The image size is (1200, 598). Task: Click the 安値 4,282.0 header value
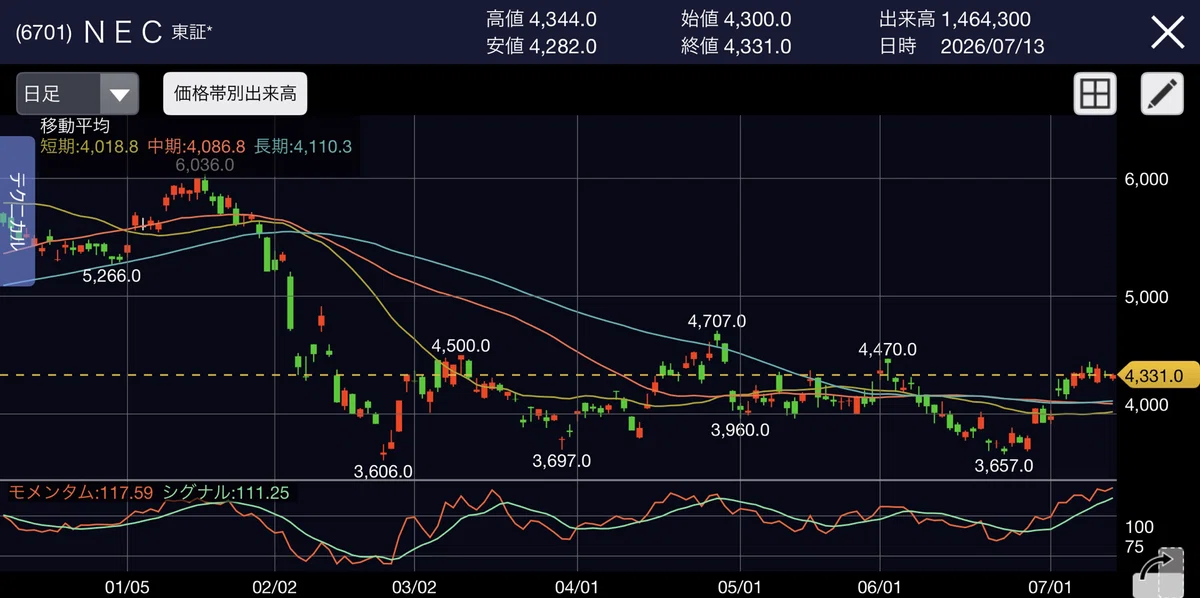click(x=541, y=46)
